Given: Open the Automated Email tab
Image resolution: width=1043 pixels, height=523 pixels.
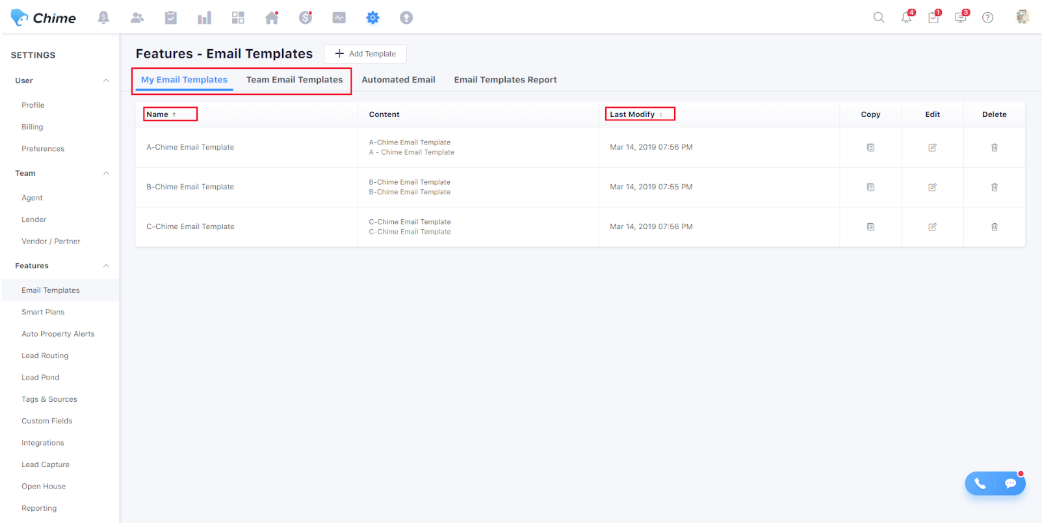Looking at the screenshot, I should [x=398, y=80].
